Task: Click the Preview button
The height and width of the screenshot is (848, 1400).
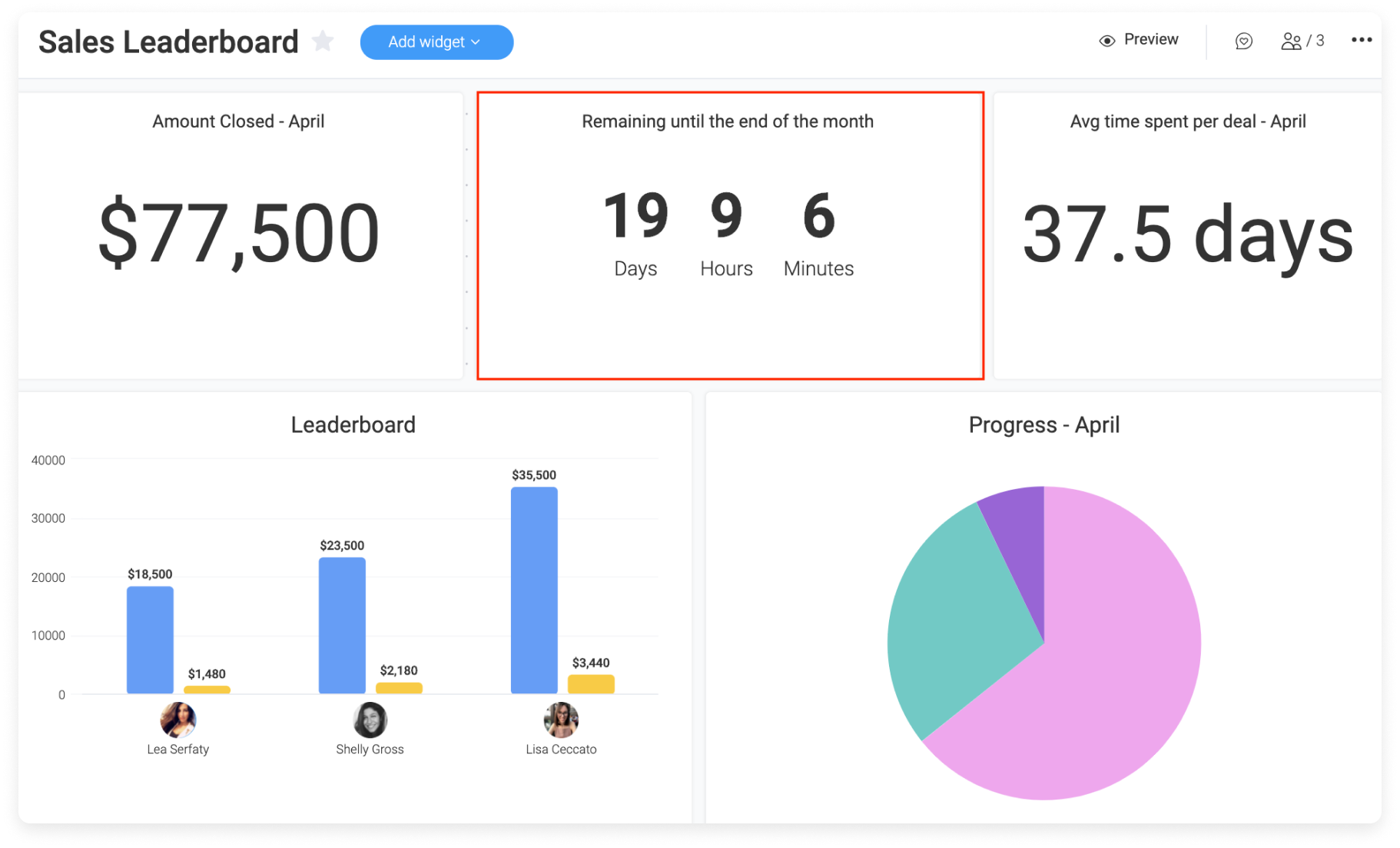Action: pyautogui.click(x=1139, y=39)
